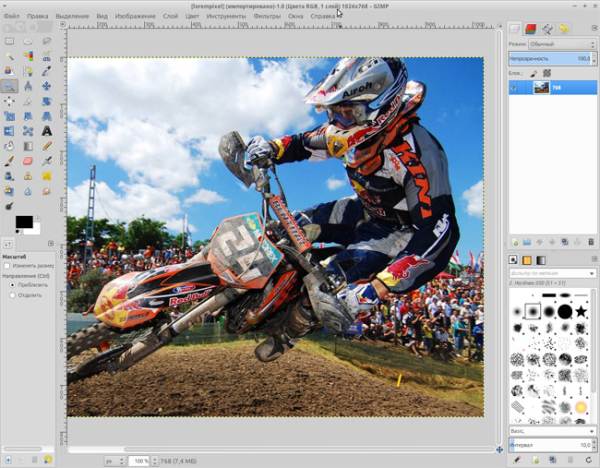Open the 'Фильтры' menu

(267, 17)
